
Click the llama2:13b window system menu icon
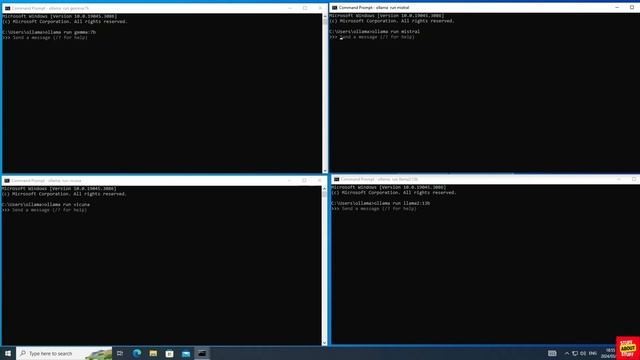click(336, 179)
